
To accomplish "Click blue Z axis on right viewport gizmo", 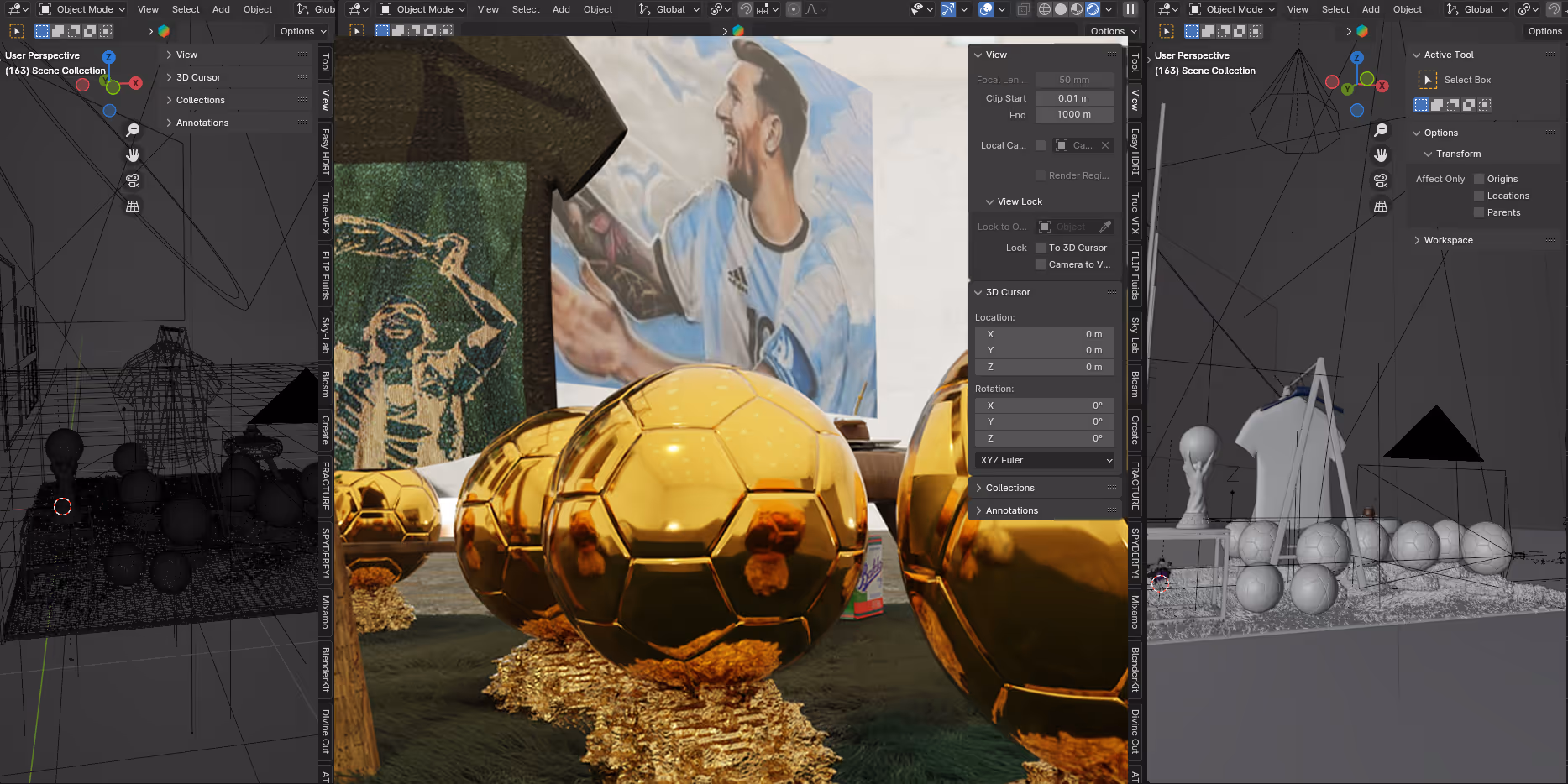I will (x=1356, y=57).
